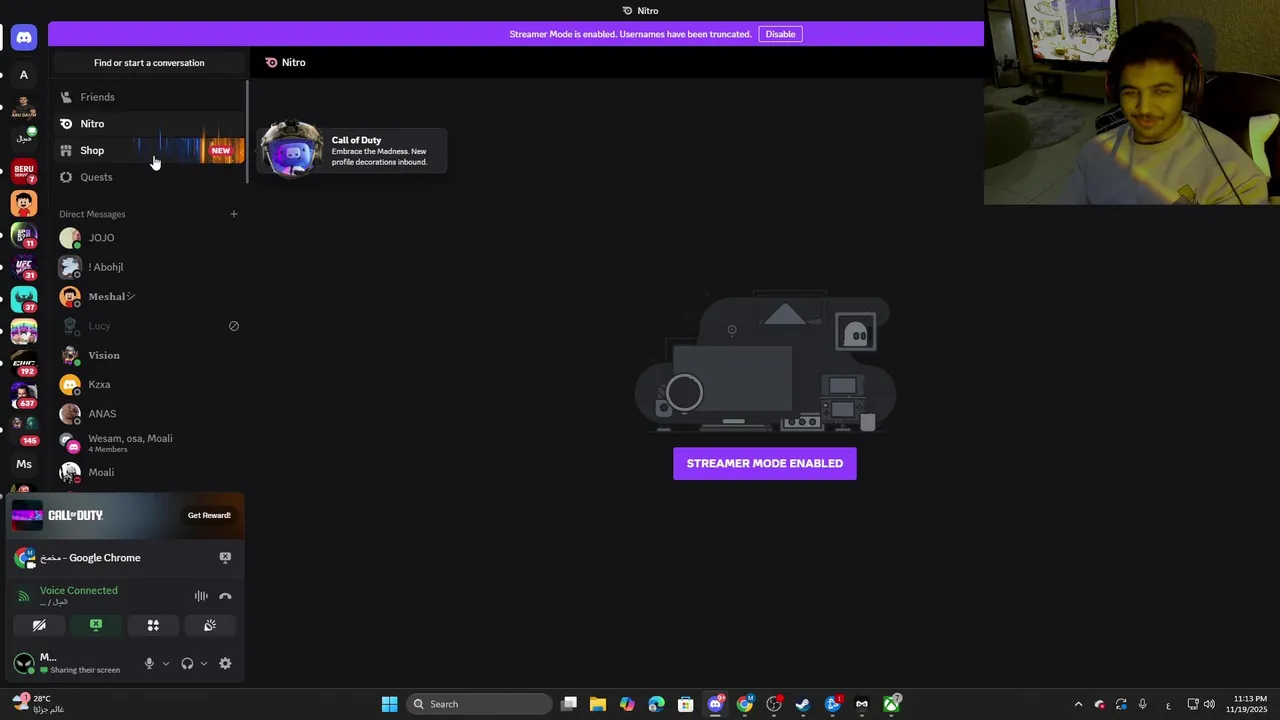Open direct message with Vision

pos(149,355)
